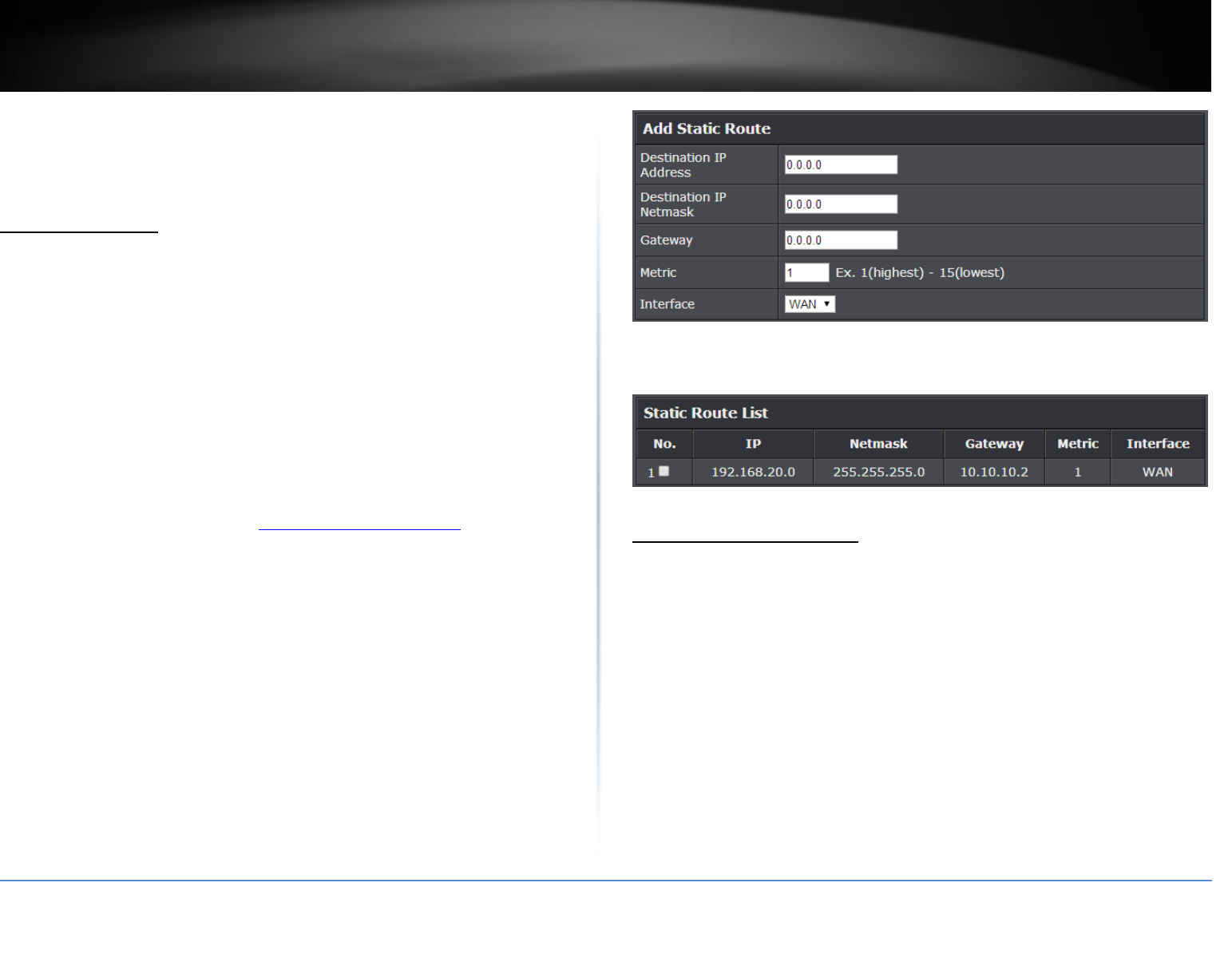Image resolution: width=1232 pixels, height=954 pixels.
Task: Click the 192.168.20.0 IP cell
Action: pos(753,472)
